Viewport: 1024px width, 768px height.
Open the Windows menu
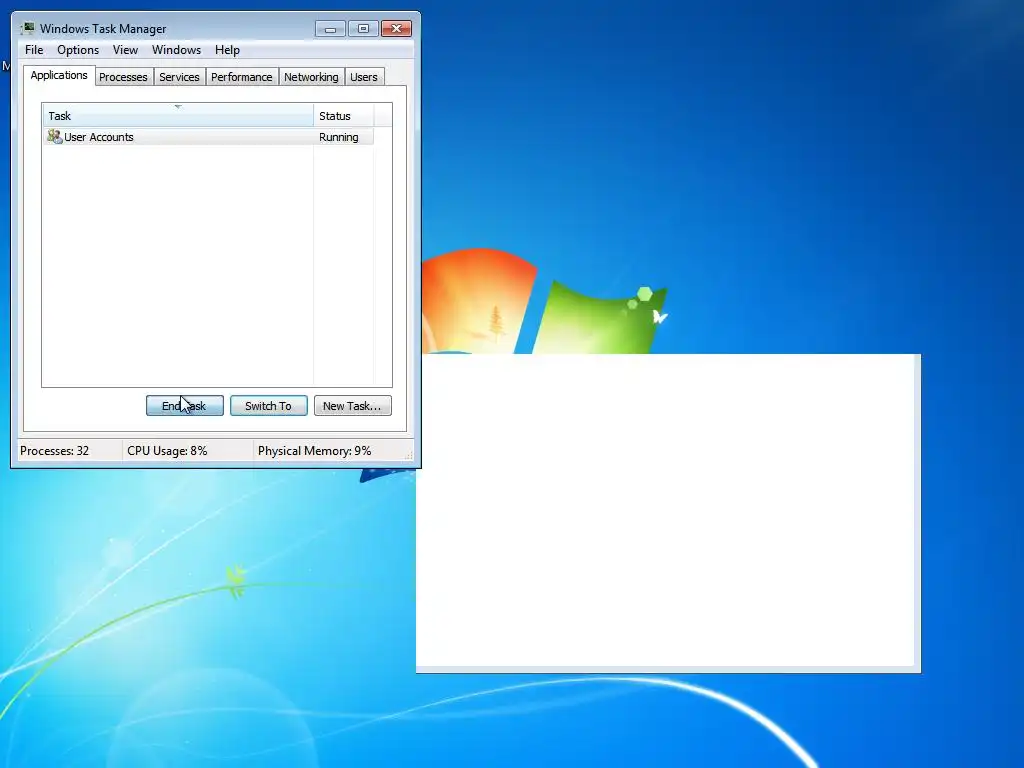(176, 50)
